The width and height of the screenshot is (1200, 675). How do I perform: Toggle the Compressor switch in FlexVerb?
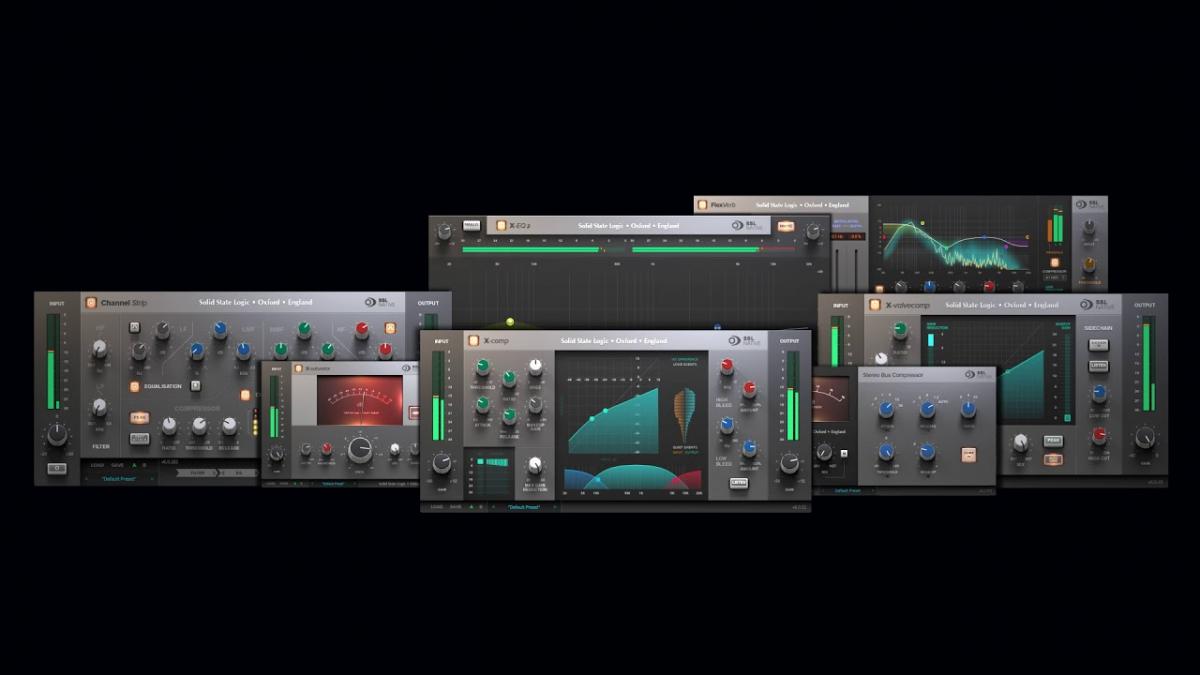[x=1054, y=263]
